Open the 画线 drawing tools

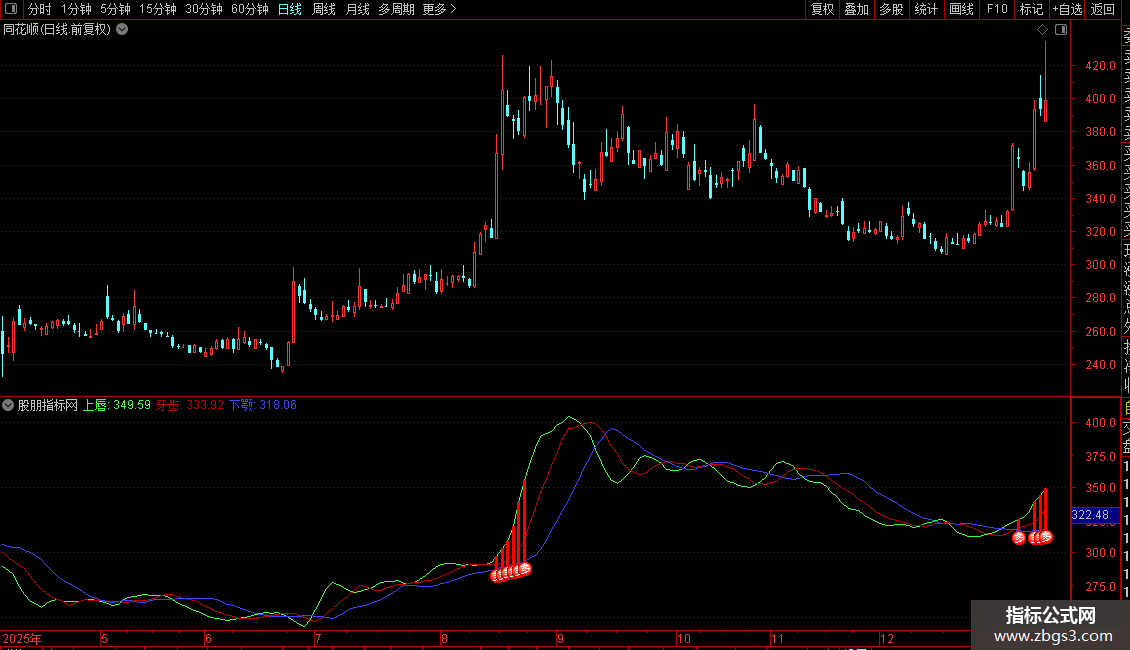pyautogui.click(x=961, y=9)
